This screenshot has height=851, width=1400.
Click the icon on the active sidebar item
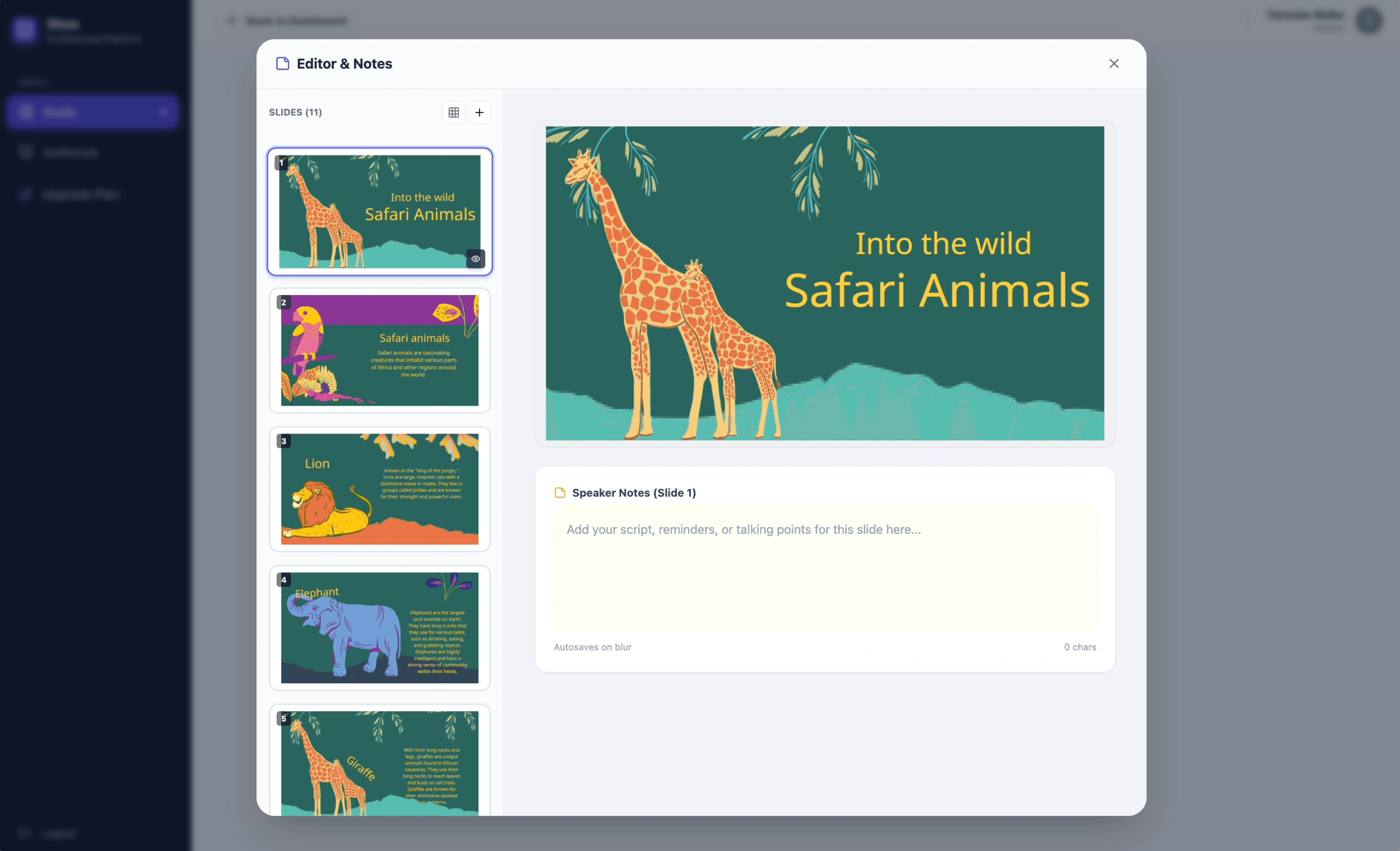[x=26, y=112]
